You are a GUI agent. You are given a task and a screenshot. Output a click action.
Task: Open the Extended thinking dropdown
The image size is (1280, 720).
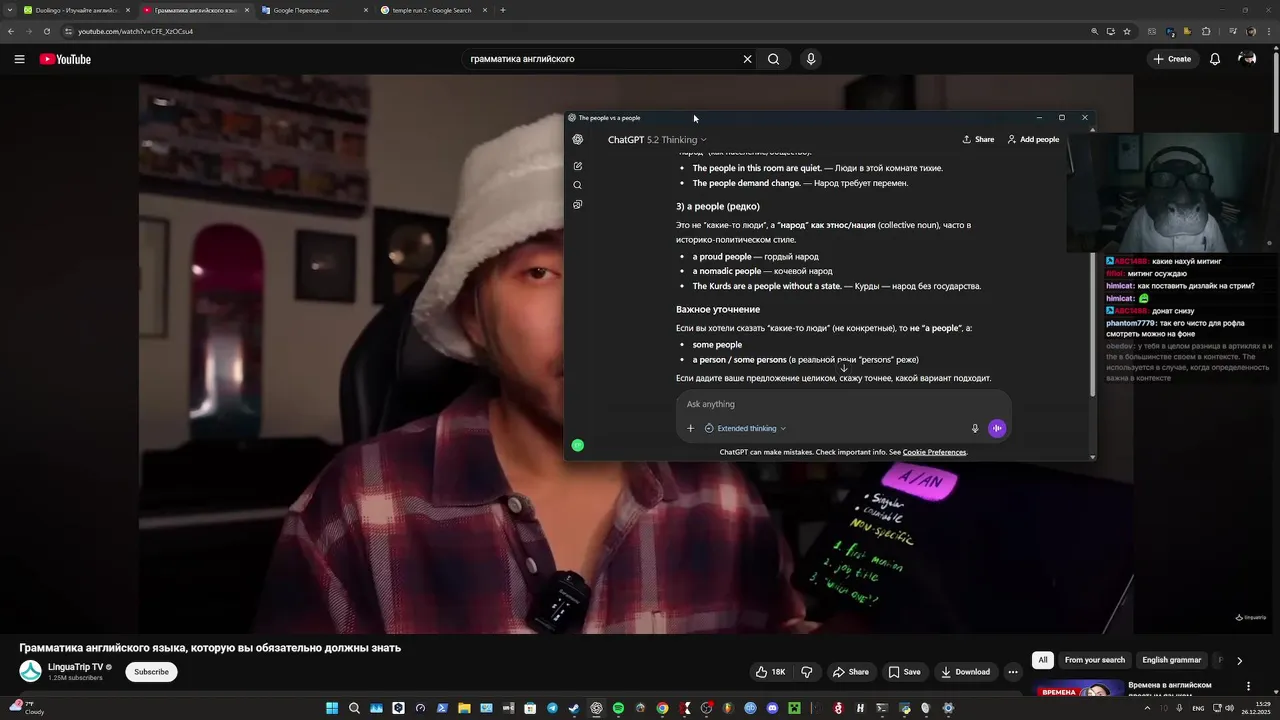745,428
